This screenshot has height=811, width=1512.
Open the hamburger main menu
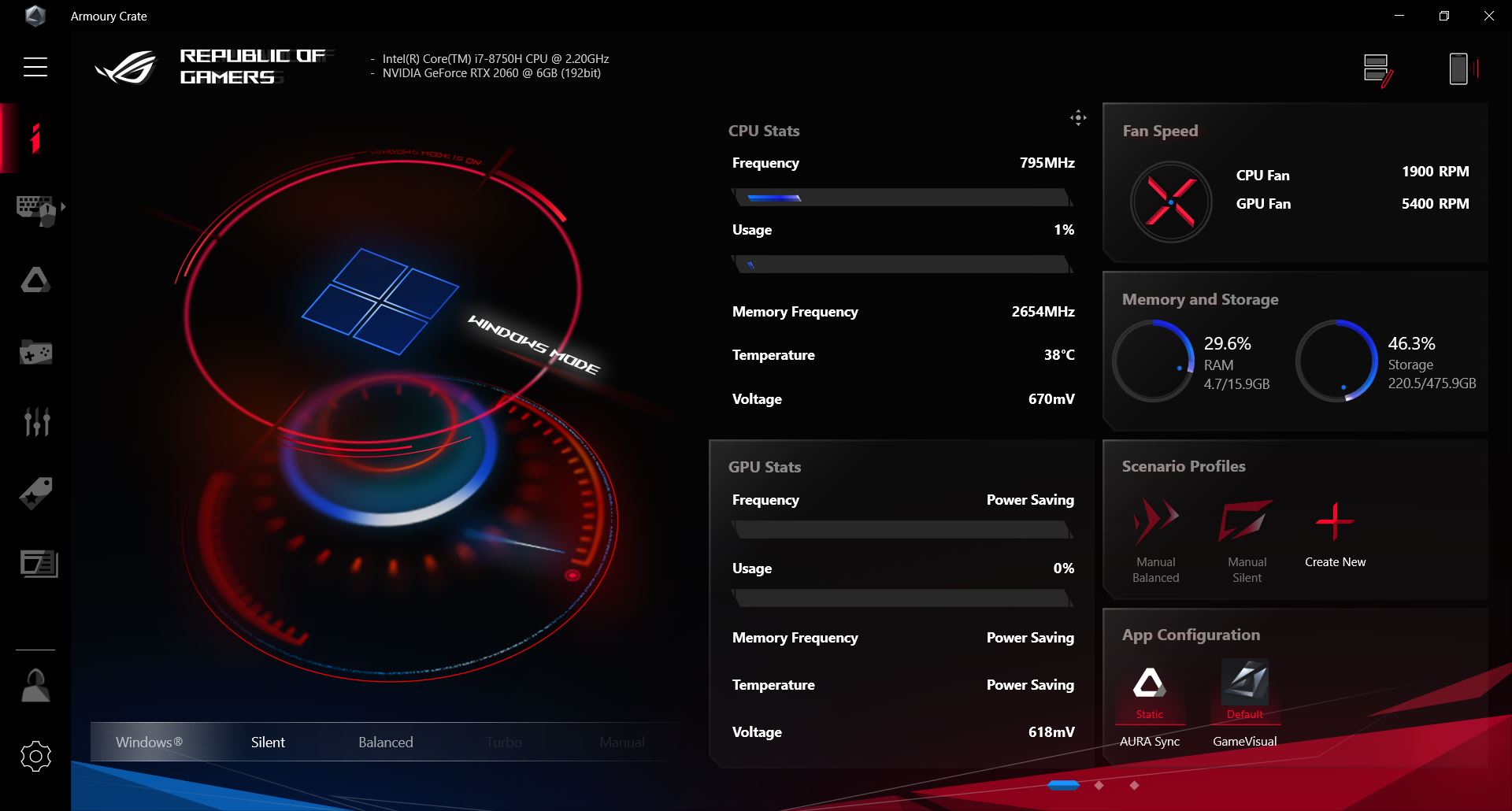tap(35, 67)
